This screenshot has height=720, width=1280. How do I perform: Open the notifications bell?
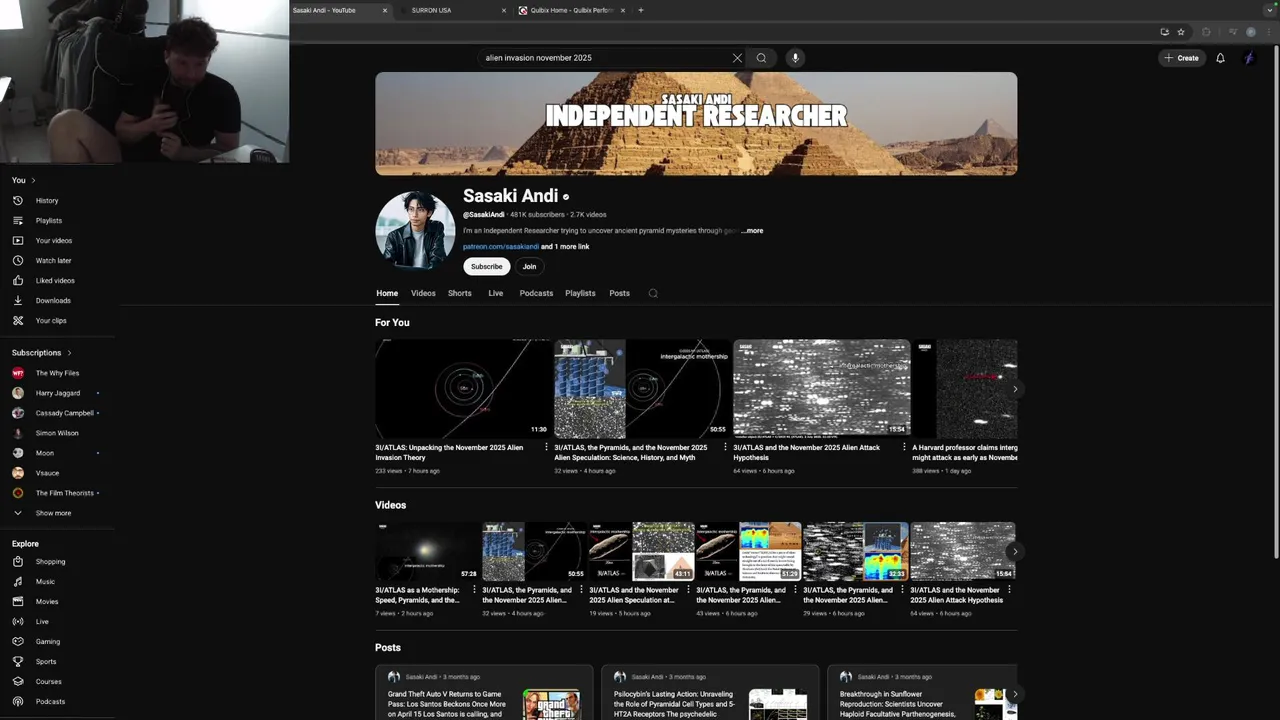pyautogui.click(x=1220, y=58)
